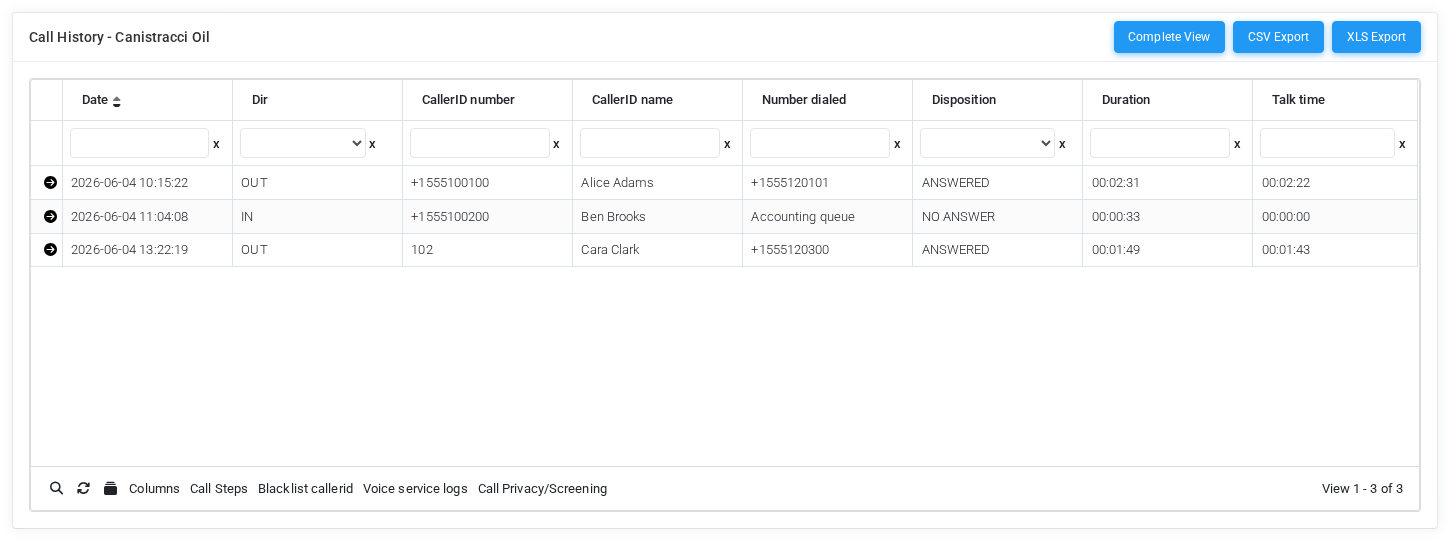The width and height of the screenshot is (1450, 541).
Task: Click View 1 - 3 of 3 pager text
Action: (x=1362, y=489)
